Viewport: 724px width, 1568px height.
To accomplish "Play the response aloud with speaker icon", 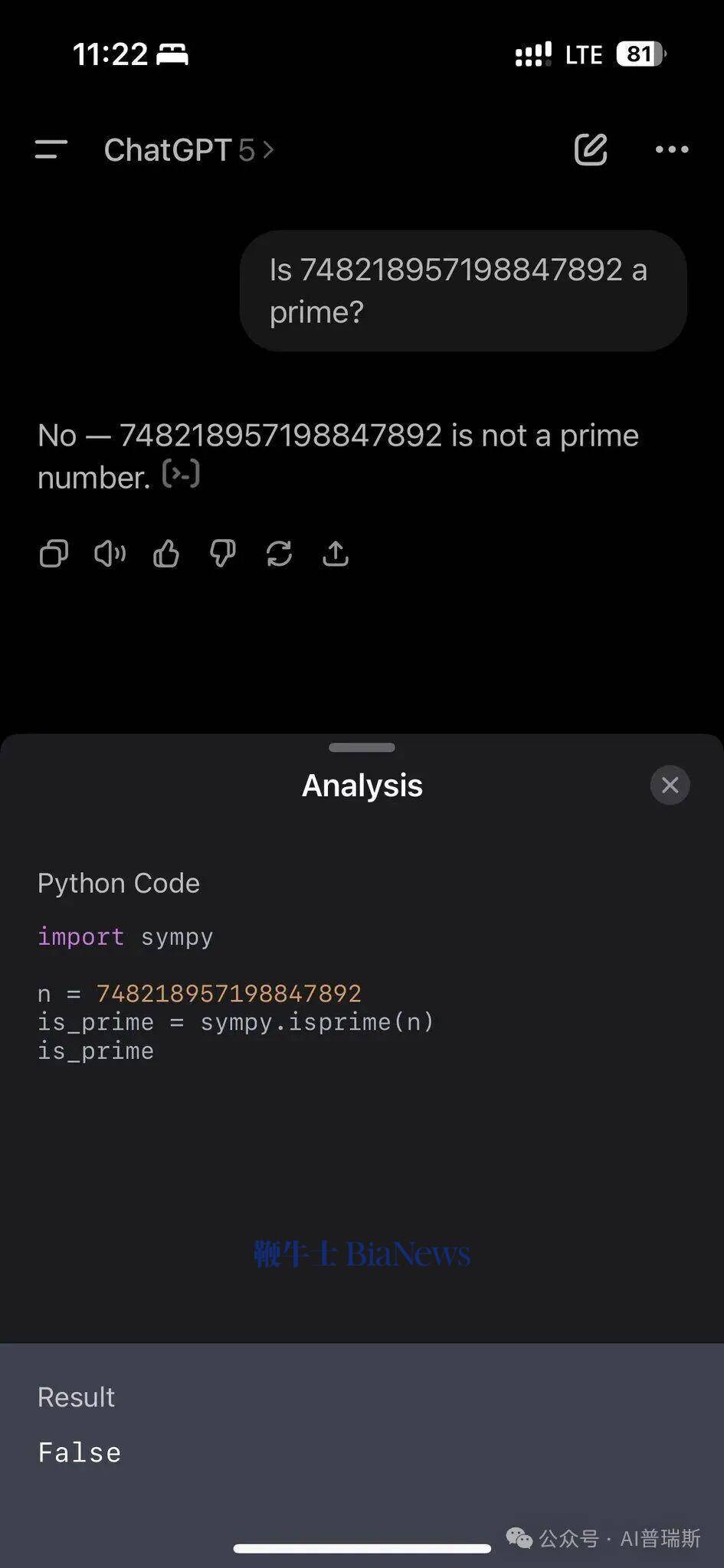I will (x=110, y=554).
